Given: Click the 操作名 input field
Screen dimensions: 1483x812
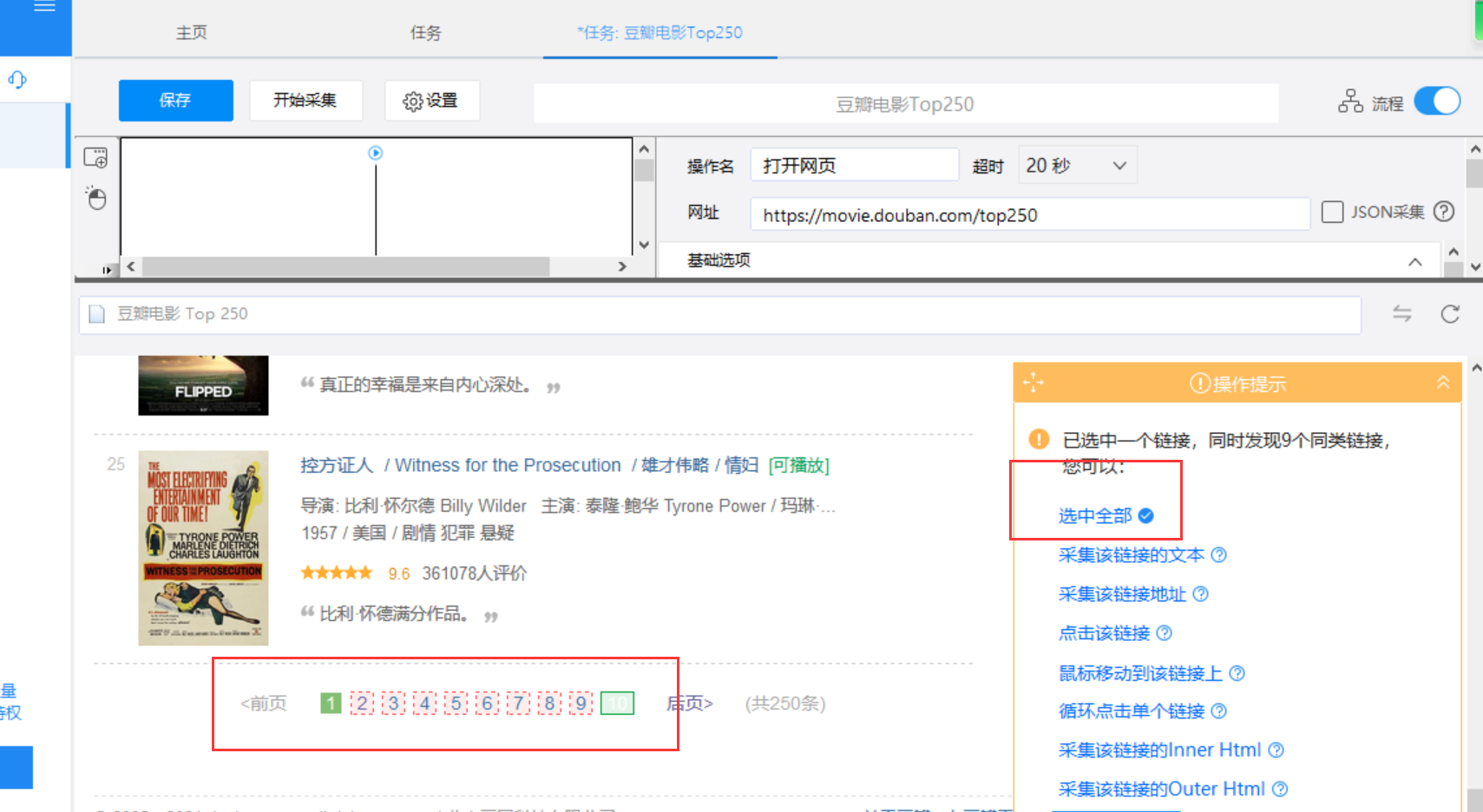Looking at the screenshot, I should coord(854,165).
